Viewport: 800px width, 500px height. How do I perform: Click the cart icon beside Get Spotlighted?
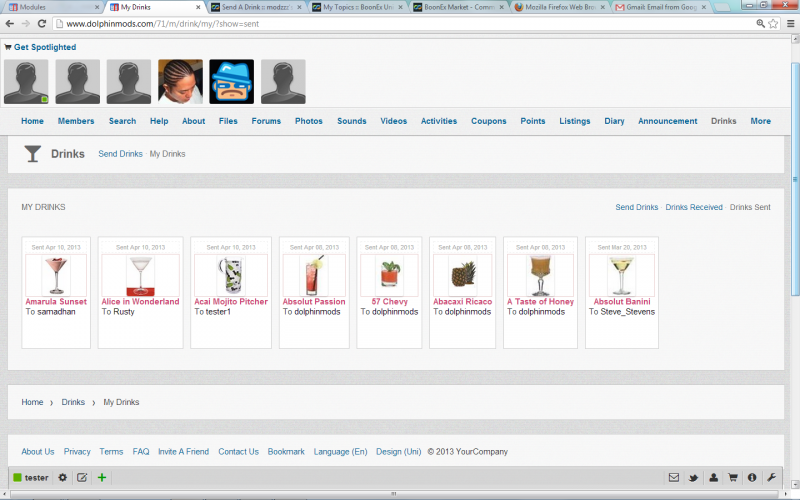(8, 47)
